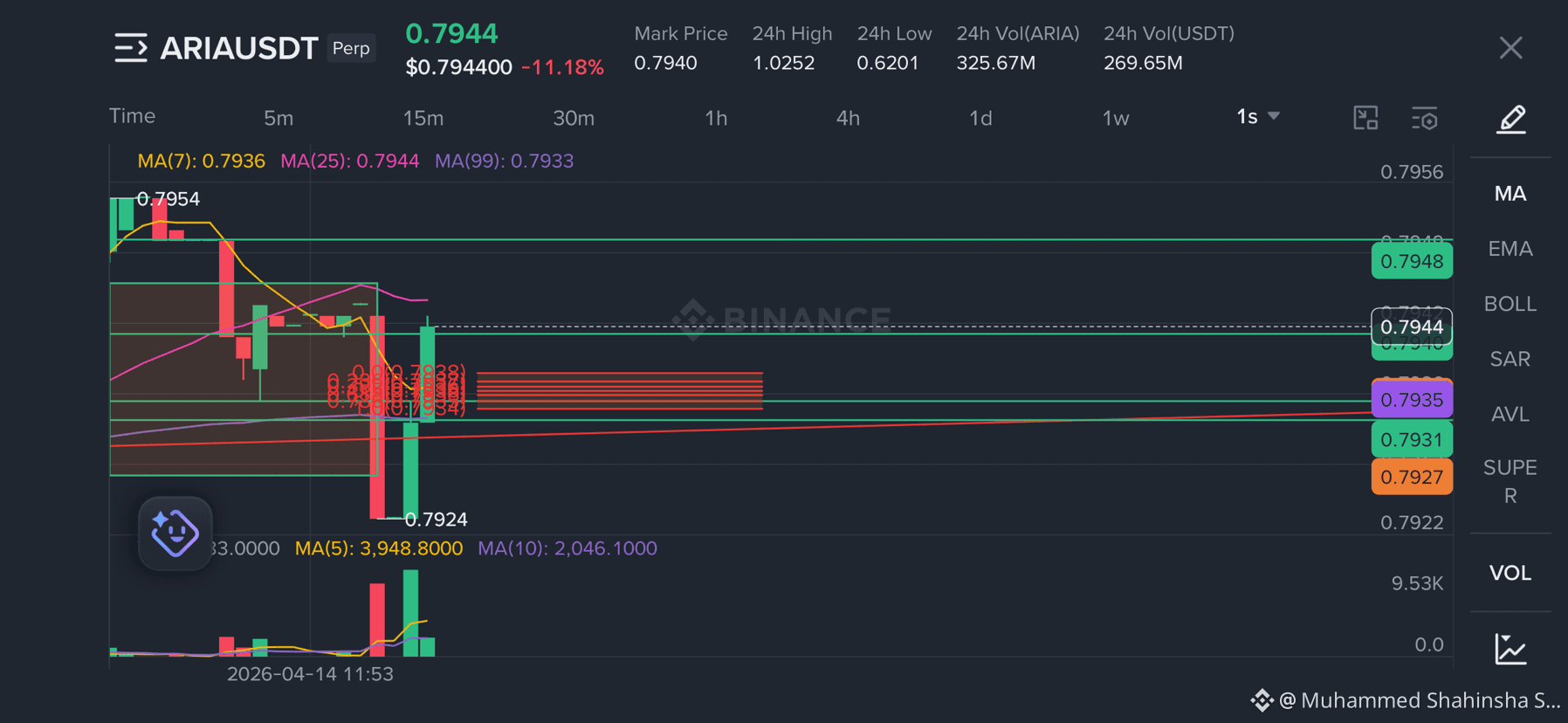1568x723 pixels.
Task: Open the indicator chart line icon
Action: [x=1510, y=649]
